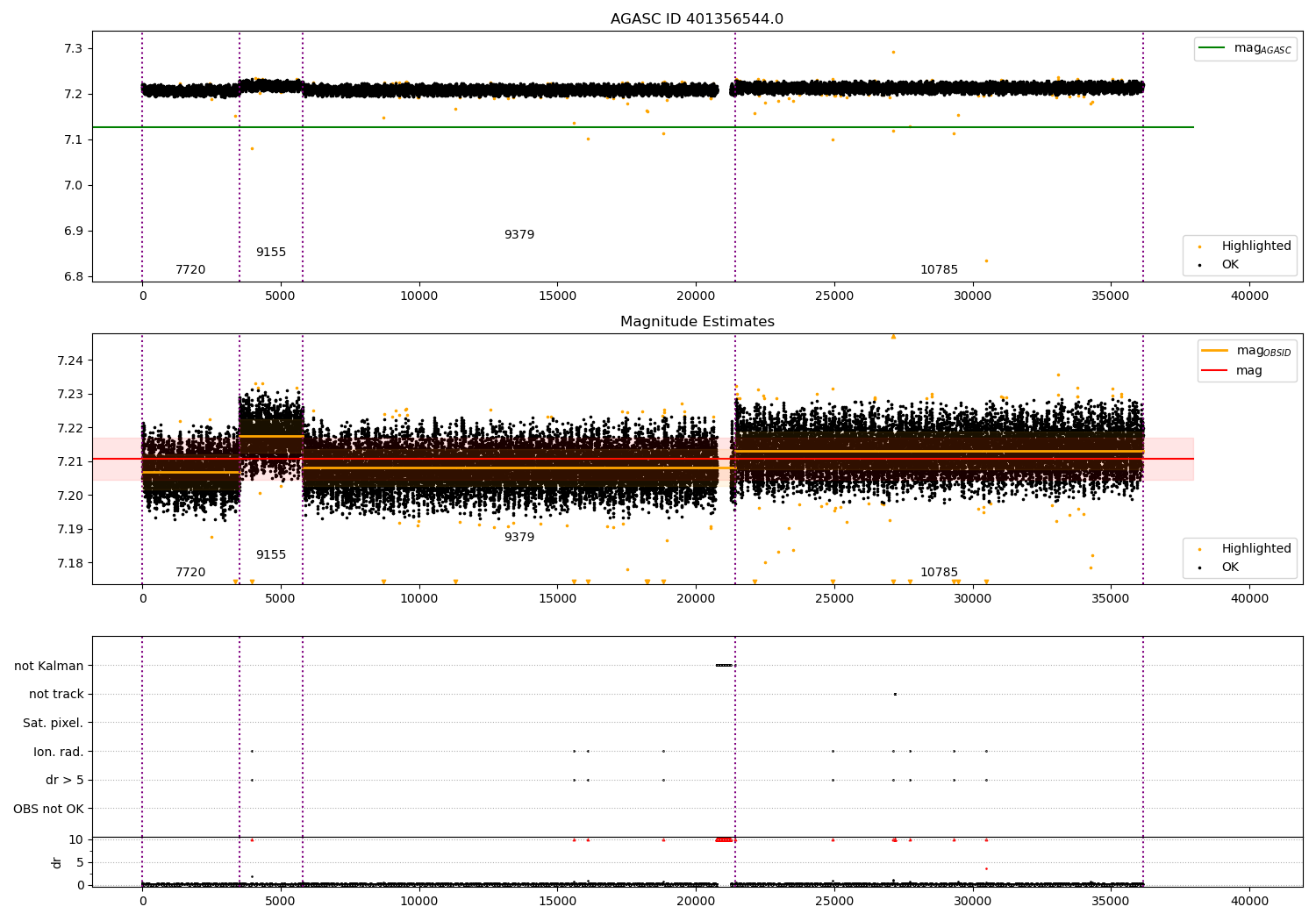This screenshot has height=921, width=1316.
Task: Click the 7.18 tick on Magnitude Estimates axis
Action: [x=70, y=563]
